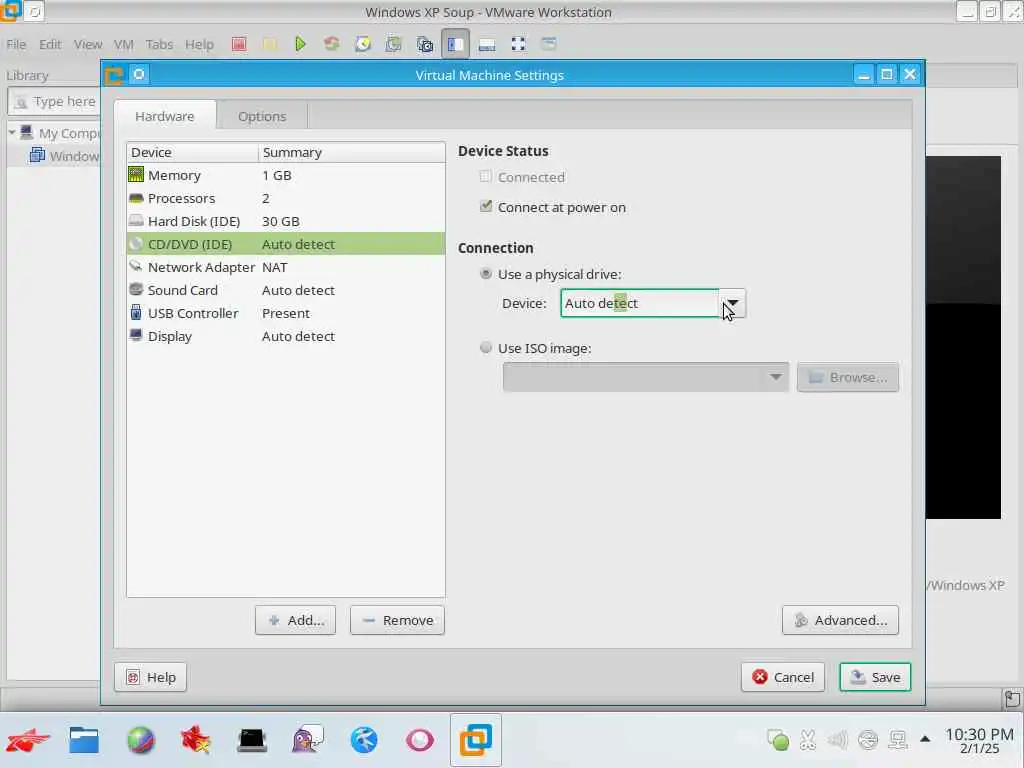
Task: Open the file manager taskbar icon
Action: click(84, 740)
